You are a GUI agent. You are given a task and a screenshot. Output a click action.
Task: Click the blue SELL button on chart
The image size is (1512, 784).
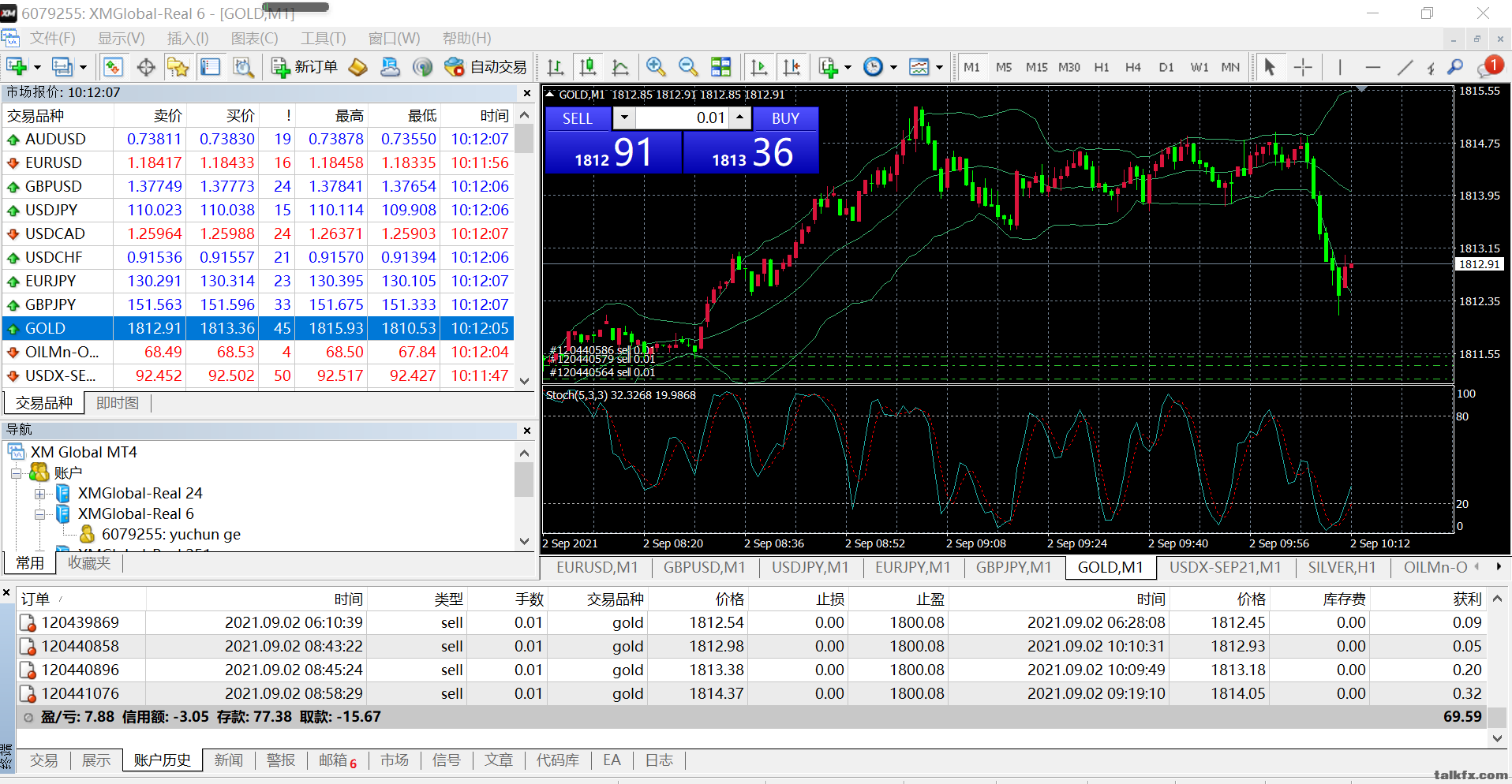(x=578, y=118)
